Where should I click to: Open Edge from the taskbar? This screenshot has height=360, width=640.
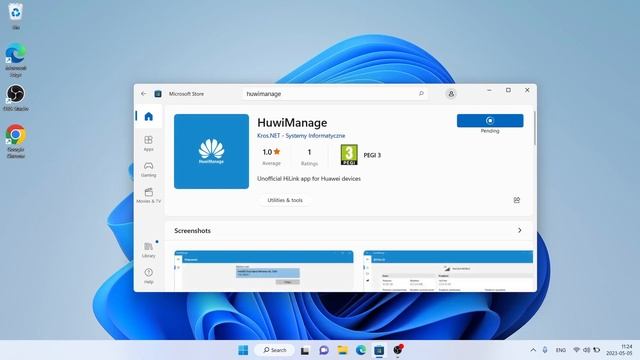(361, 350)
